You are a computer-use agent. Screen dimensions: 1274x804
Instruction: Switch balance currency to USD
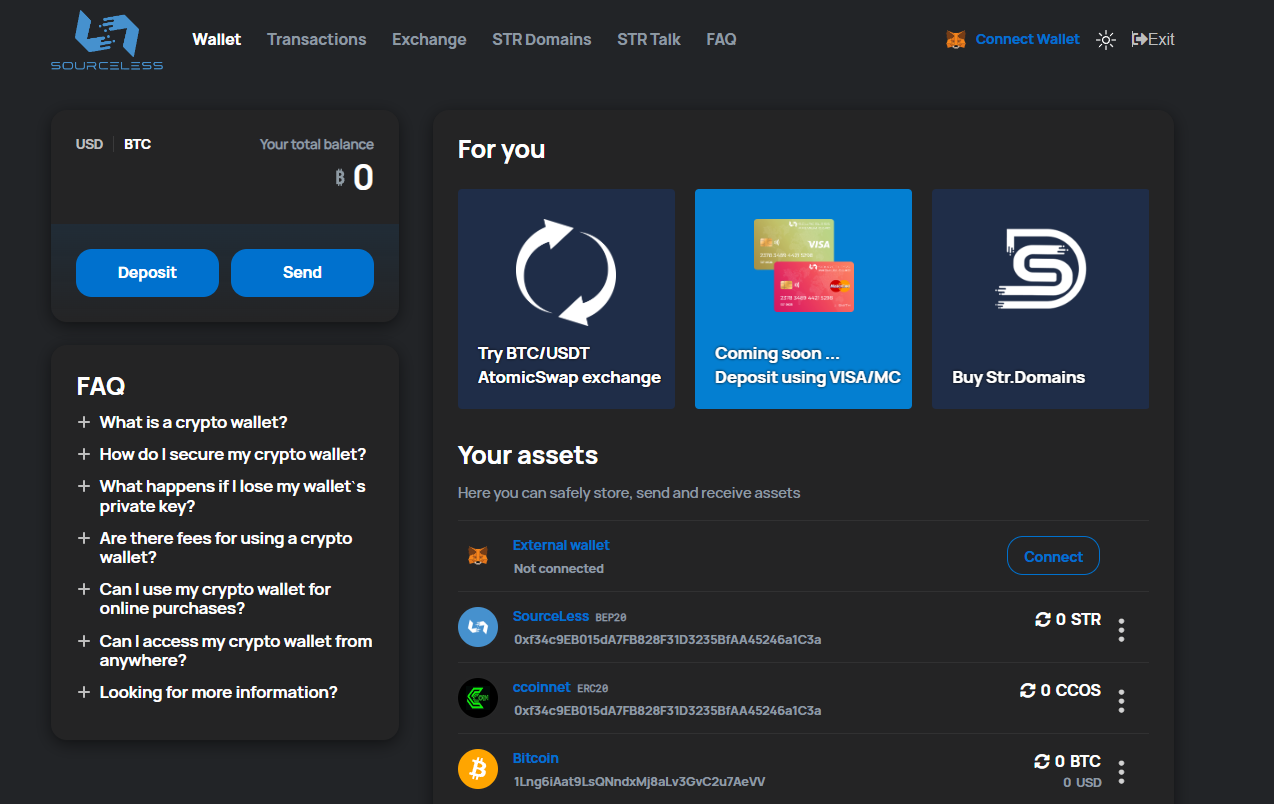(89, 144)
